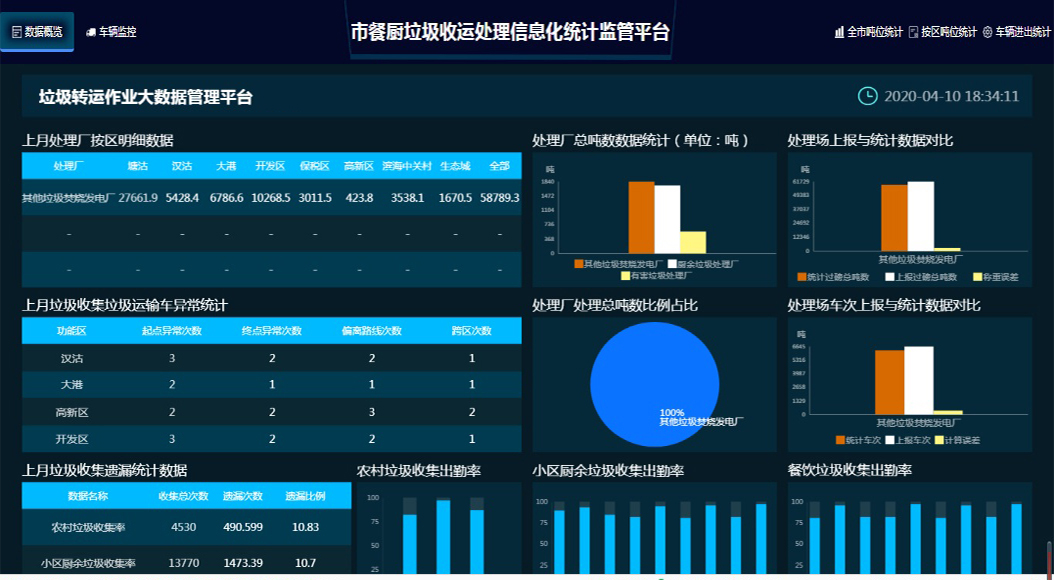The height and width of the screenshot is (580, 1054).
Task: Click the bar-chart icon beside 全市吨位统计
Action: click(x=839, y=32)
